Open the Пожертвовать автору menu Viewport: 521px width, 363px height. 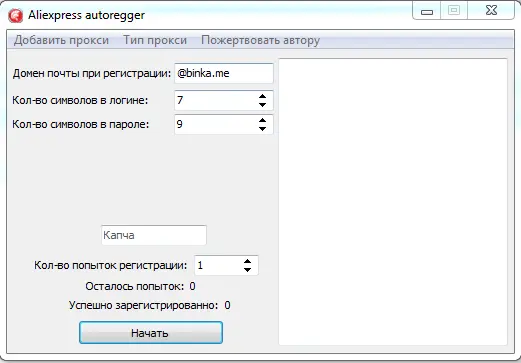pyautogui.click(x=260, y=40)
